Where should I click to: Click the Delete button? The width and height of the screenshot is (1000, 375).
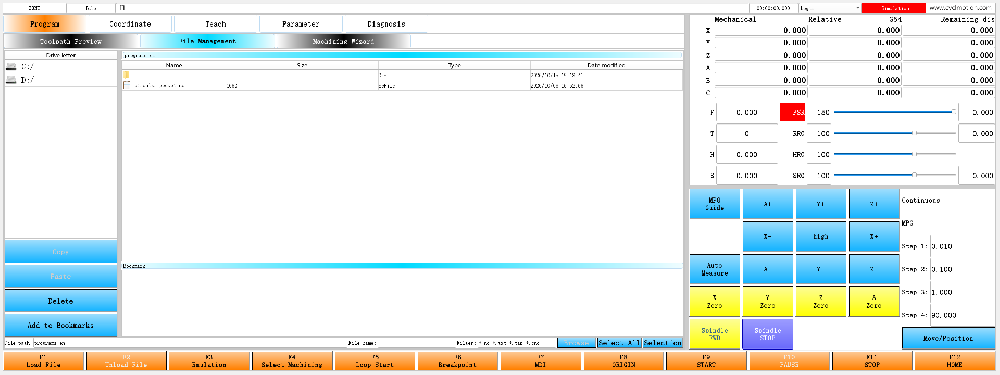coord(61,301)
